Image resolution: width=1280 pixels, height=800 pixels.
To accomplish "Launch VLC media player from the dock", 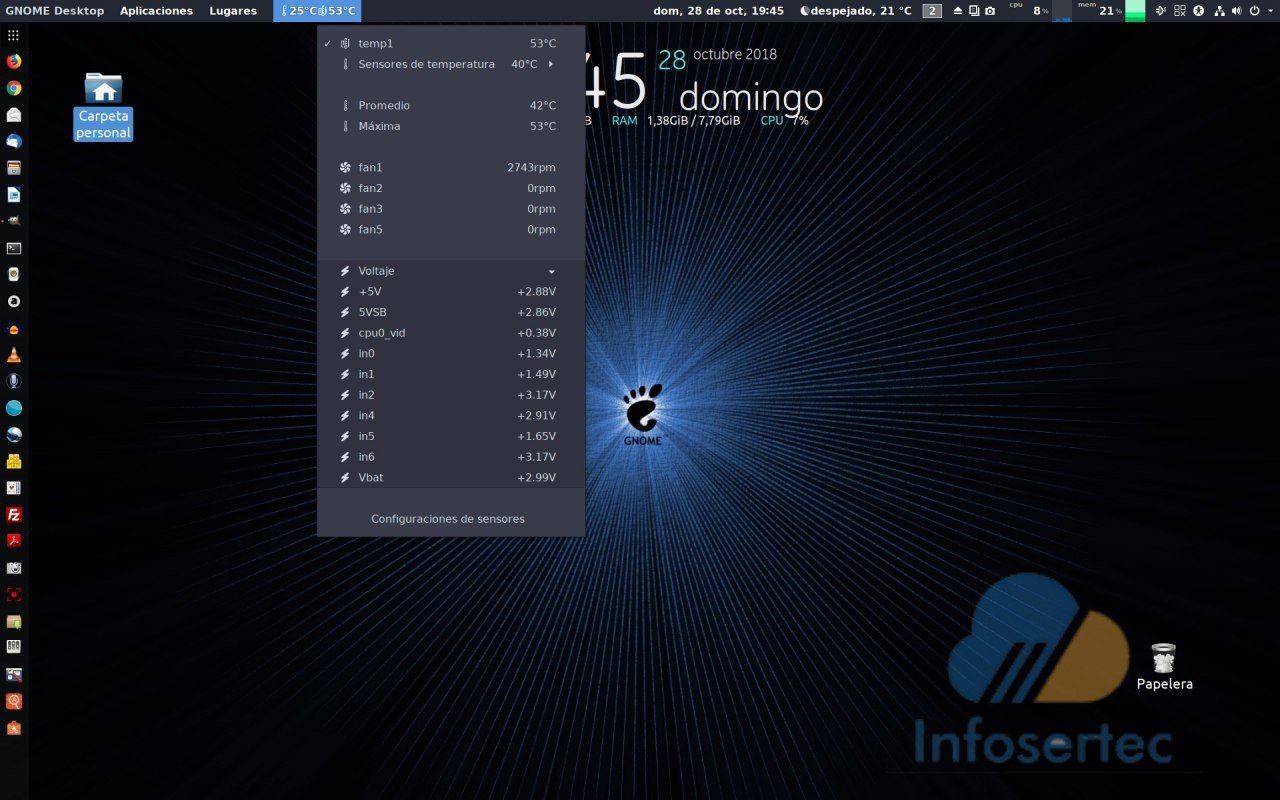I will [x=14, y=355].
